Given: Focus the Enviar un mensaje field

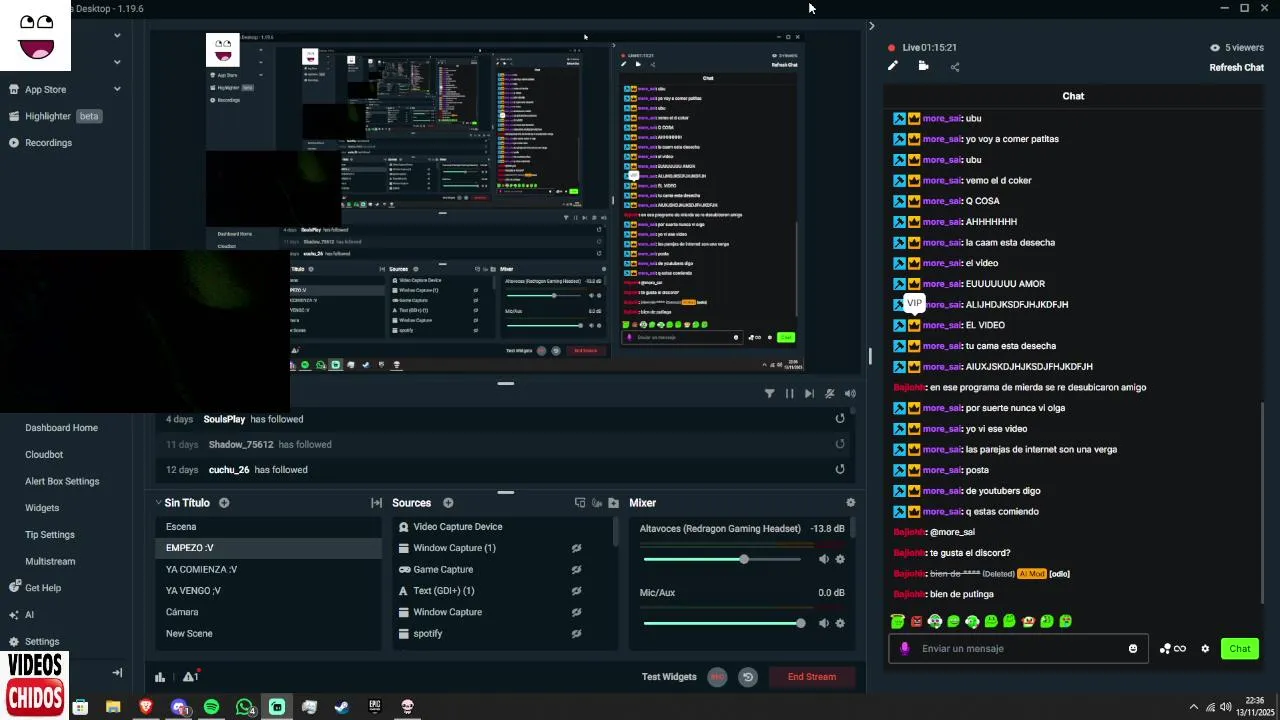Looking at the screenshot, I should (x=1016, y=649).
